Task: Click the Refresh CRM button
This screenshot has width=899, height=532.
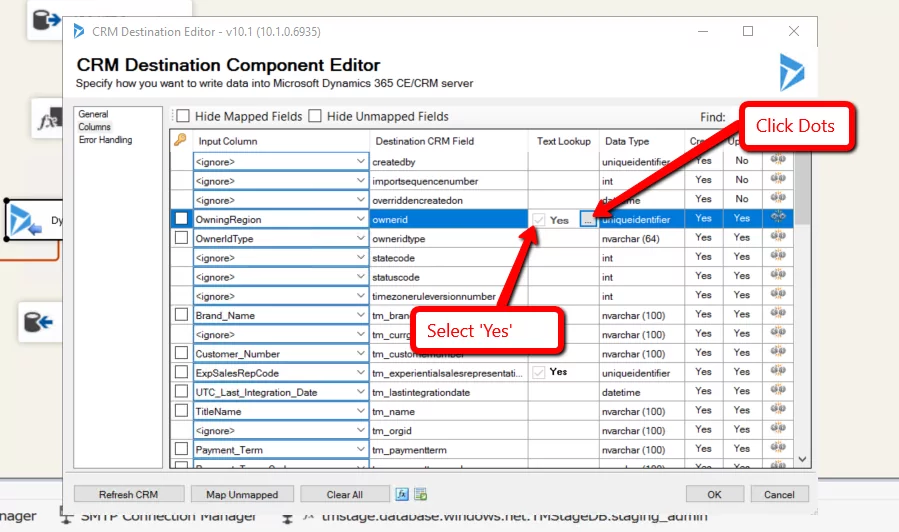Action: [129, 494]
